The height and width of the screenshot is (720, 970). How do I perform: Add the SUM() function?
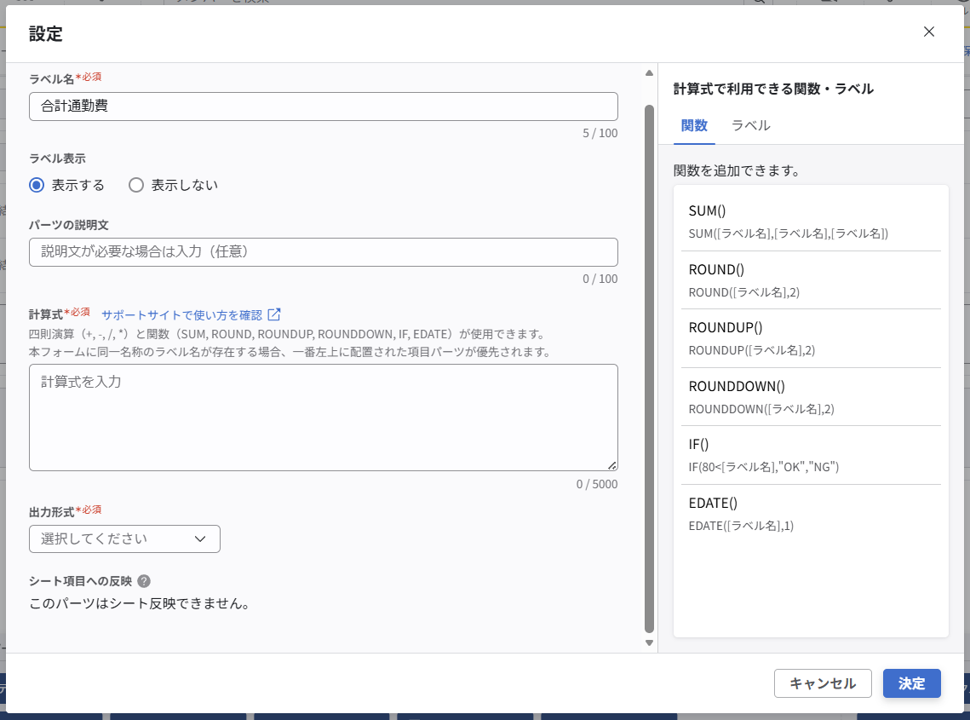click(x=810, y=221)
